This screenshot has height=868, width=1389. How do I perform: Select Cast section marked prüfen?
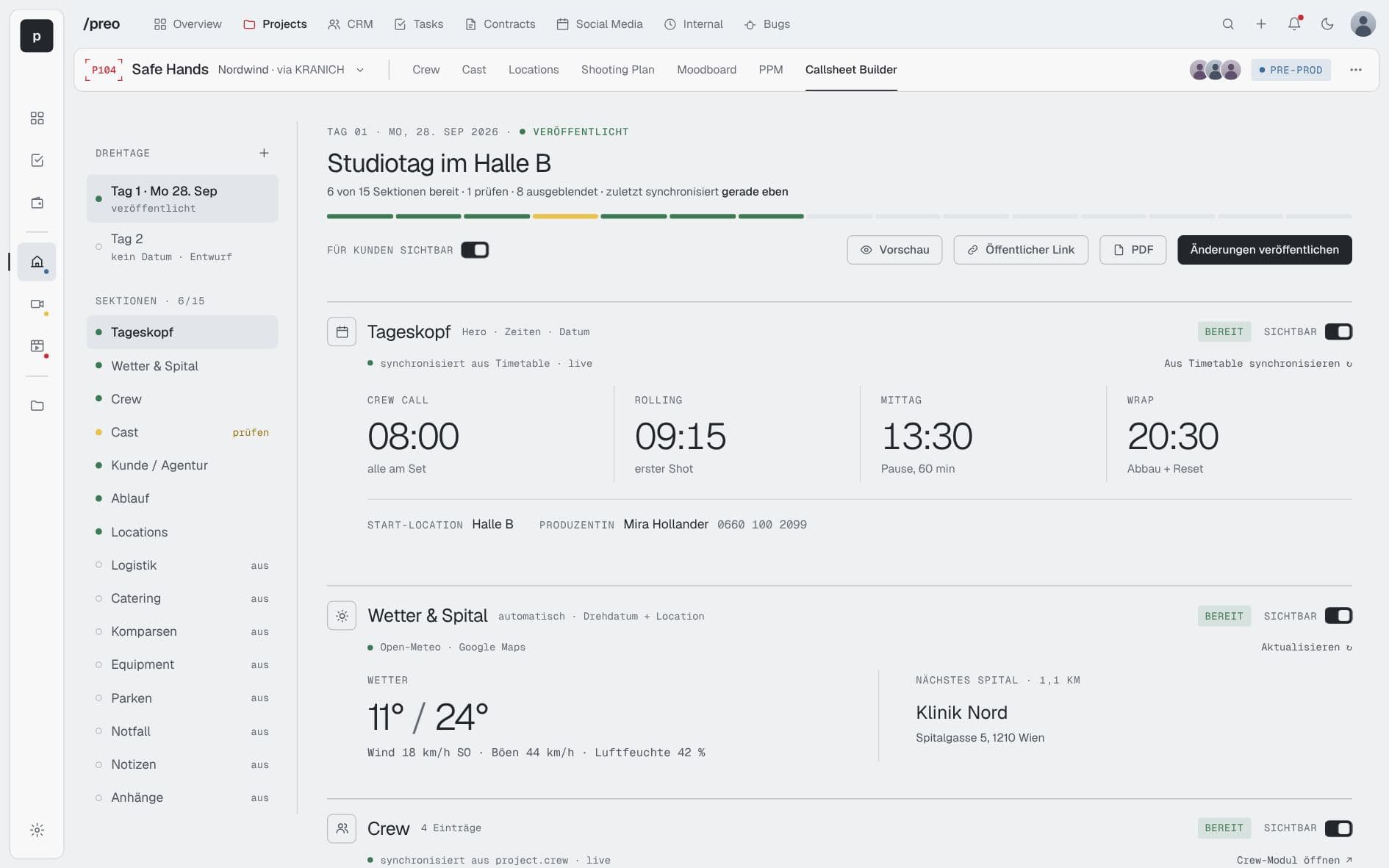point(182,432)
